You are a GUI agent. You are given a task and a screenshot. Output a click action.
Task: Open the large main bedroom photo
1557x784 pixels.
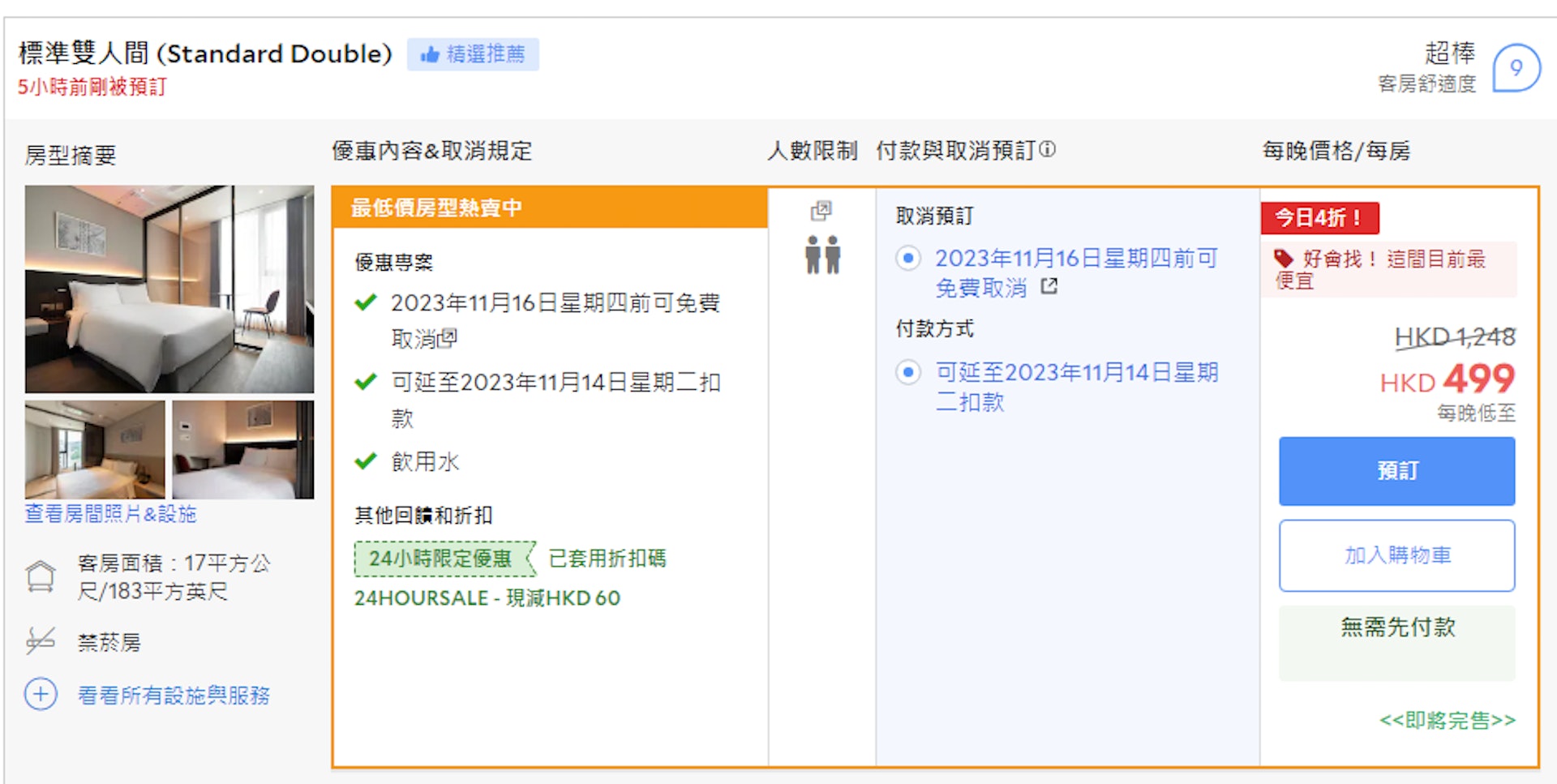coord(169,289)
